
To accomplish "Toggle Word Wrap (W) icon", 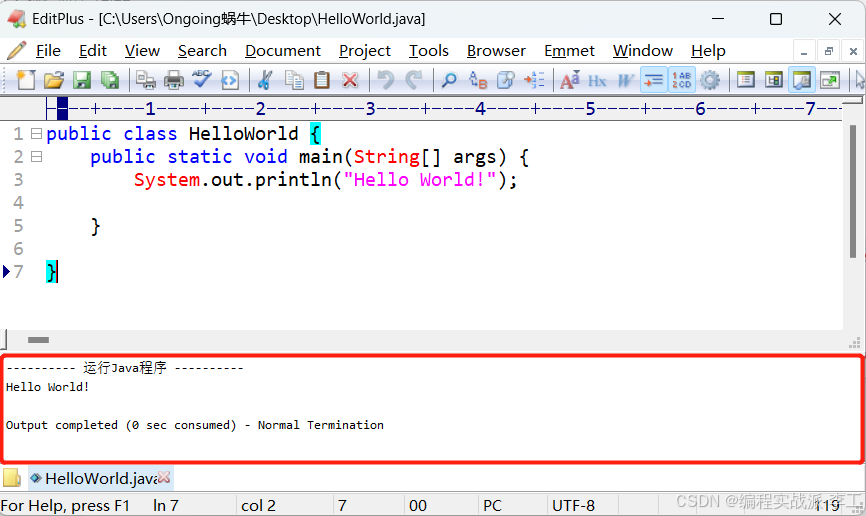I will pos(625,80).
